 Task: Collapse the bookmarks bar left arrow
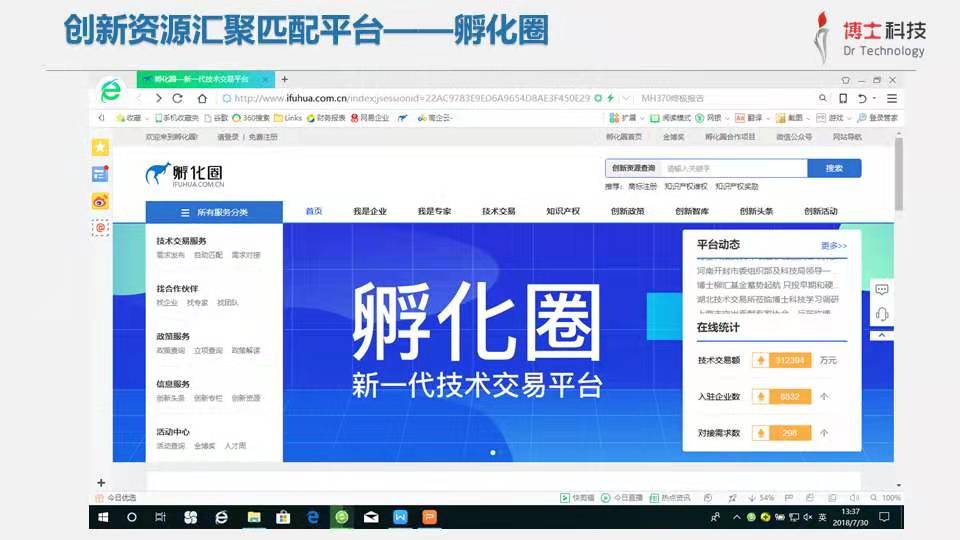102,118
